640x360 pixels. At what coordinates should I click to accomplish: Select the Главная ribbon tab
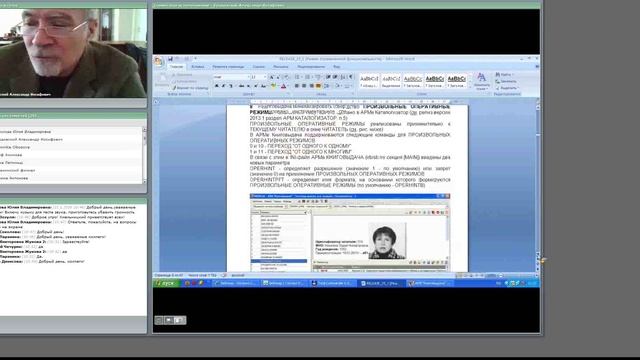click(x=177, y=67)
